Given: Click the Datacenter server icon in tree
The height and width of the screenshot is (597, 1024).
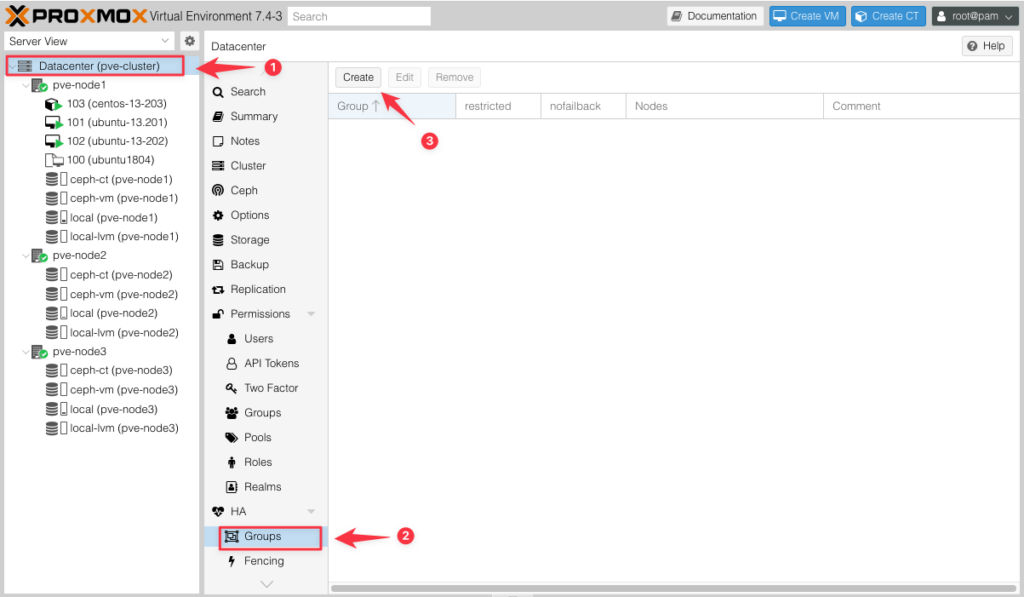Looking at the screenshot, I should pyautogui.click(x=25, y=66).
